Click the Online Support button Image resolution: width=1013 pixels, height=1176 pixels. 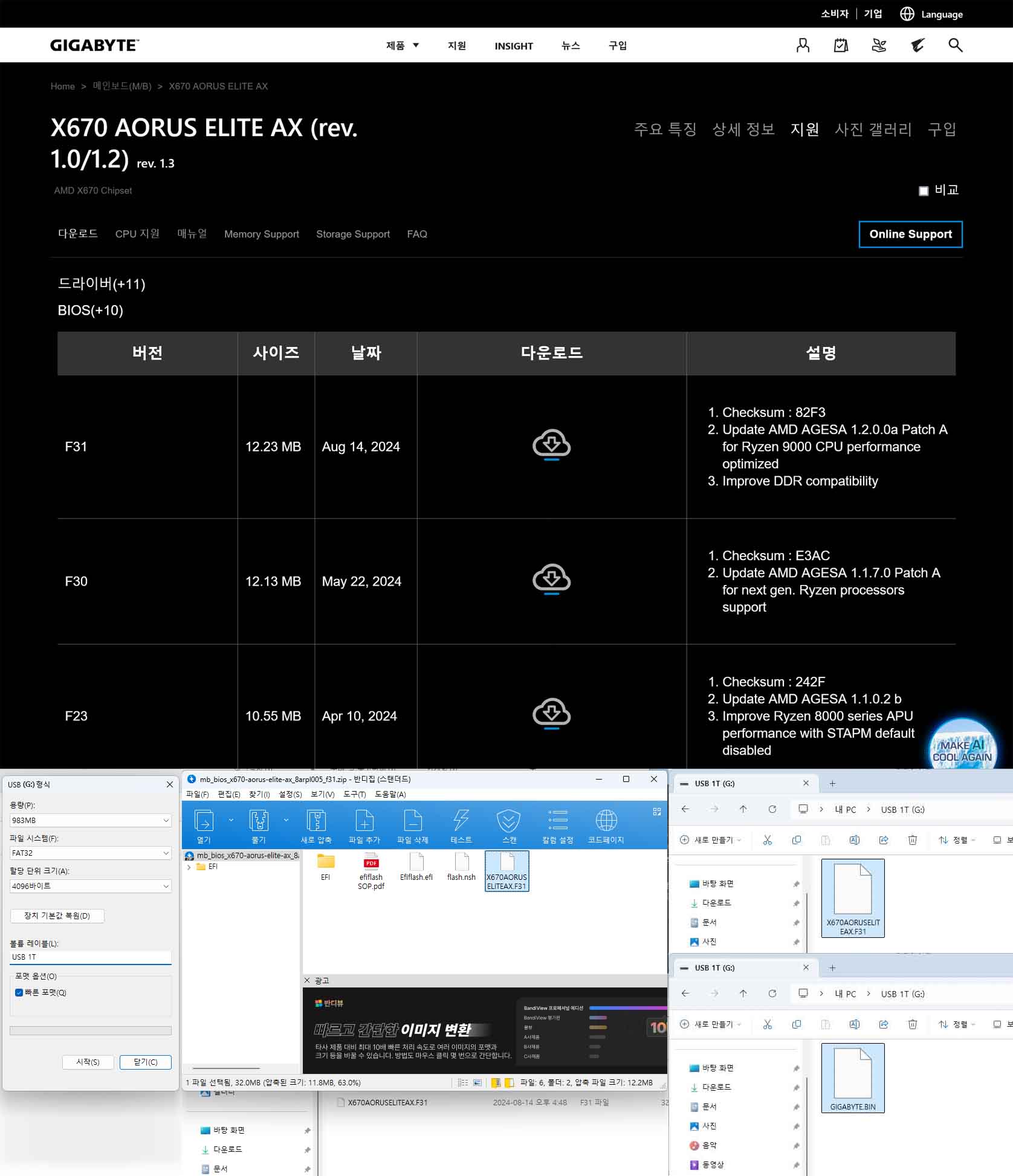tap(910, 234)
